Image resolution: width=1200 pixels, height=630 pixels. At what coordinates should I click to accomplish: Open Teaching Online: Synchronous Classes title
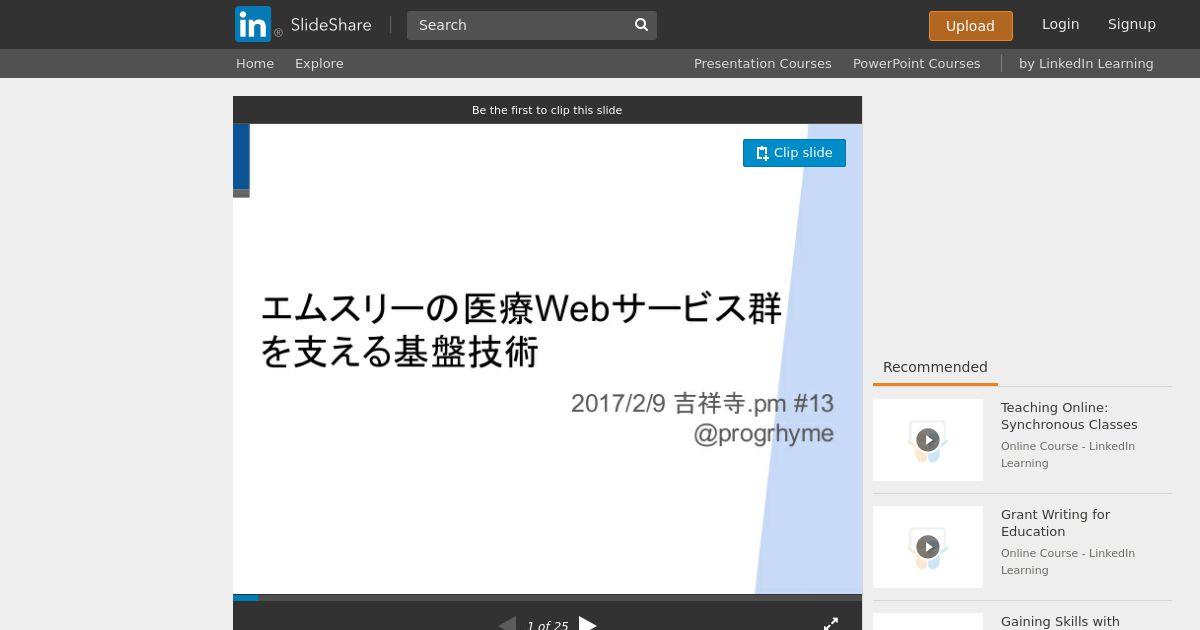pyautogui.click(x=1069, y=416)
